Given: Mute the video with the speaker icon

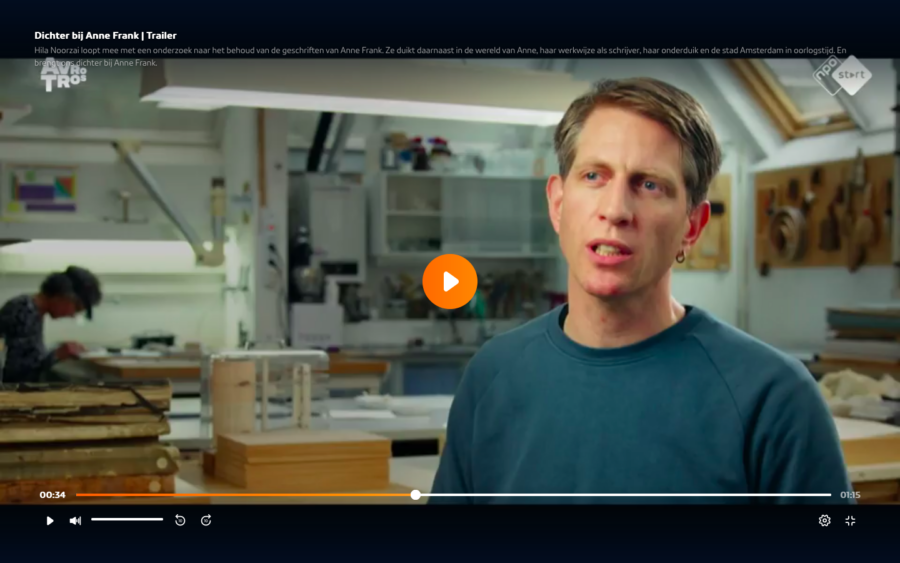Looking at the screenshot, I should click(75, 521).
